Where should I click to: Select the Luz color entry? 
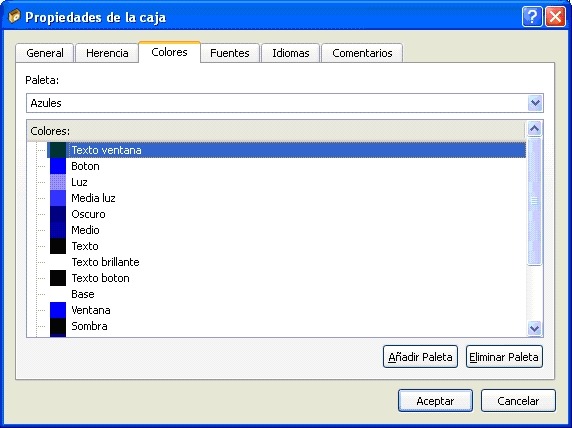79,182
